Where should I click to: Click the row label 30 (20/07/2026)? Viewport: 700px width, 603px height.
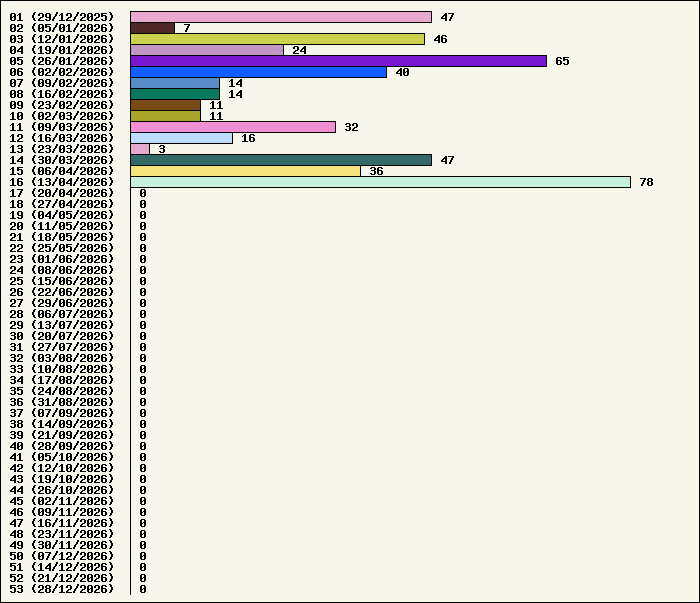[62, 336]
